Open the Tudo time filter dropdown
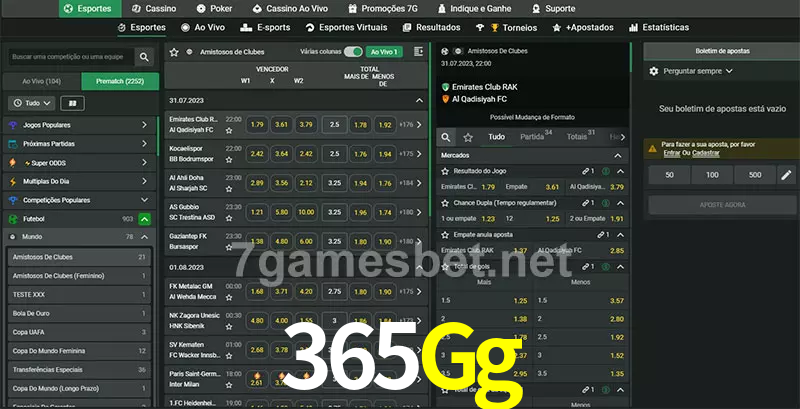The image size is (800, 409). [x=31, y=103]
